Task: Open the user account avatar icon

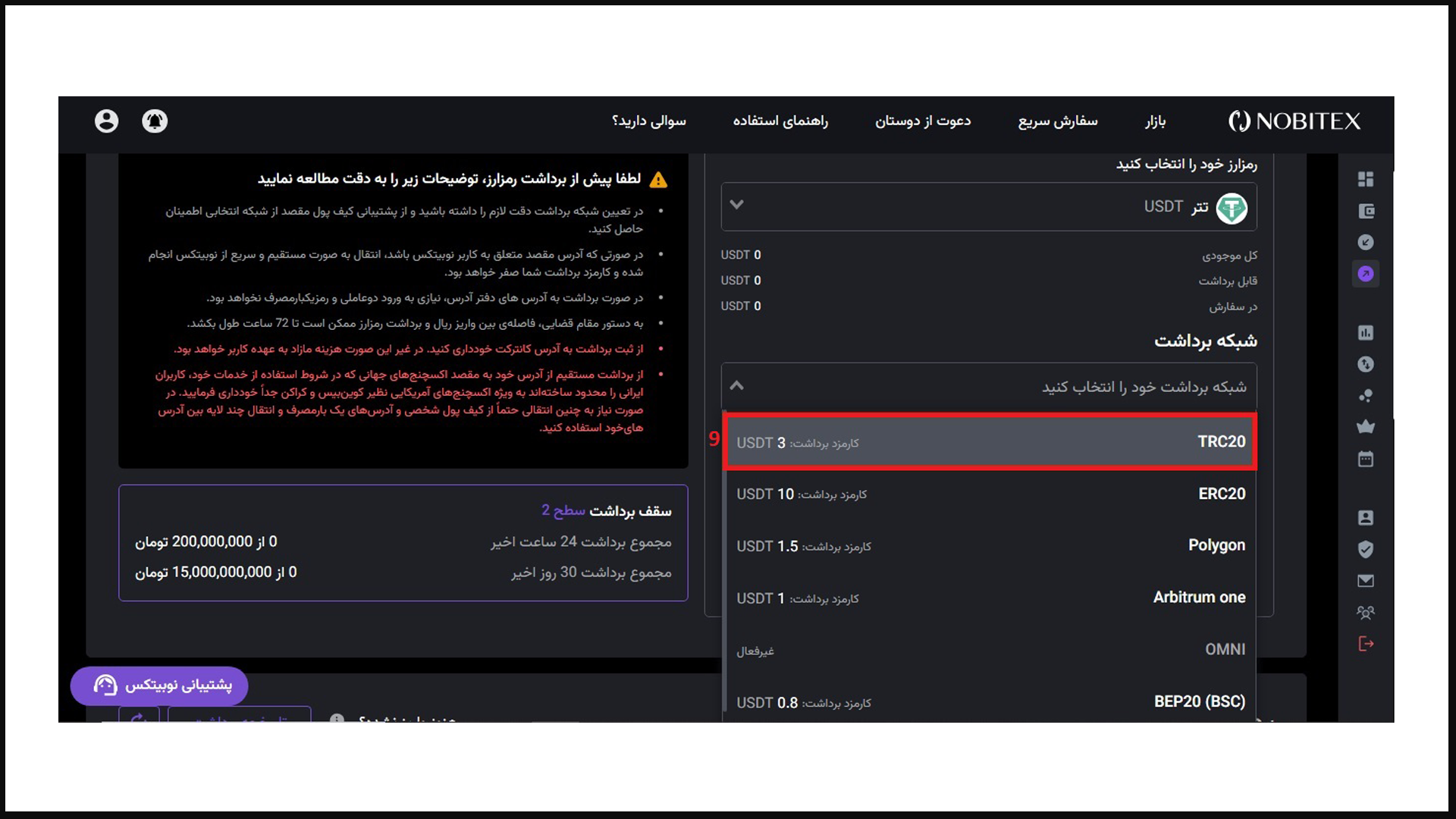Action: click(x=107, y=121)
